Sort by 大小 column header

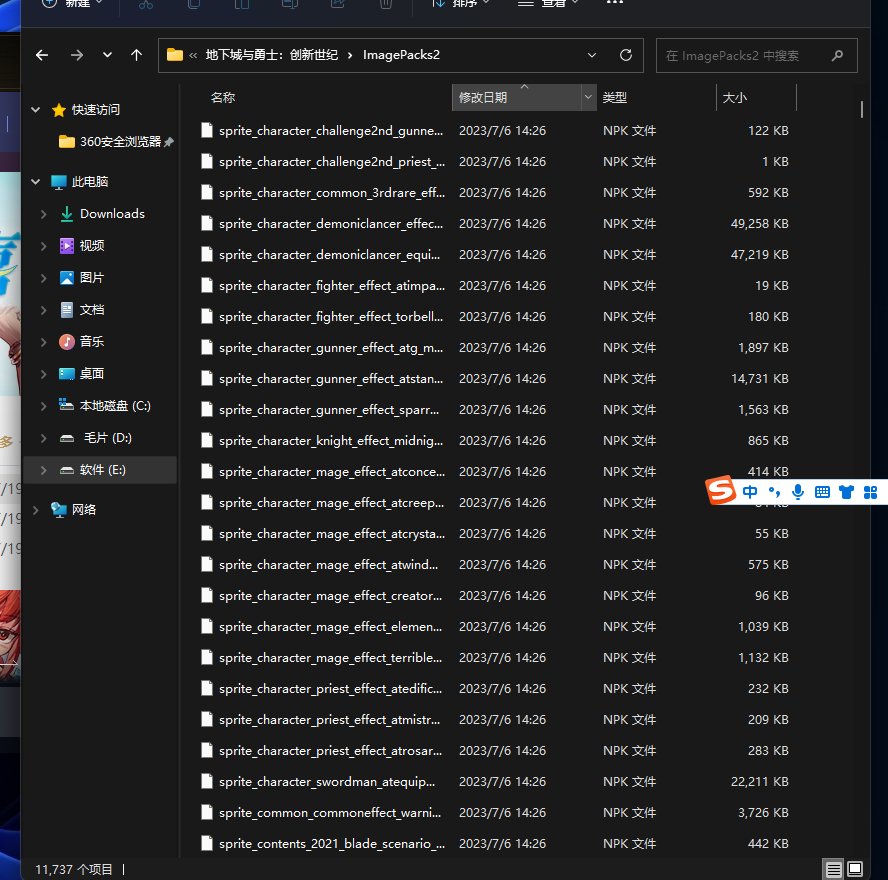(735, 97)
